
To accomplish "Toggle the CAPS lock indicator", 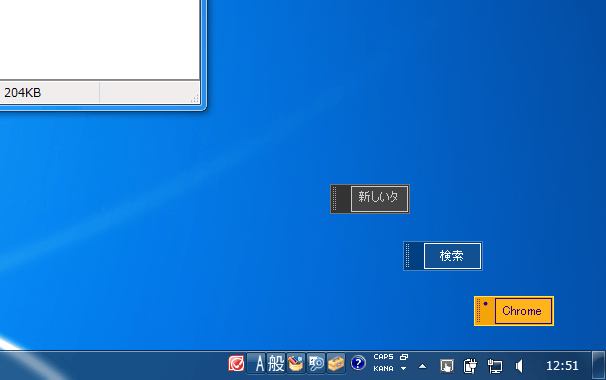I will tap(383, 357).
